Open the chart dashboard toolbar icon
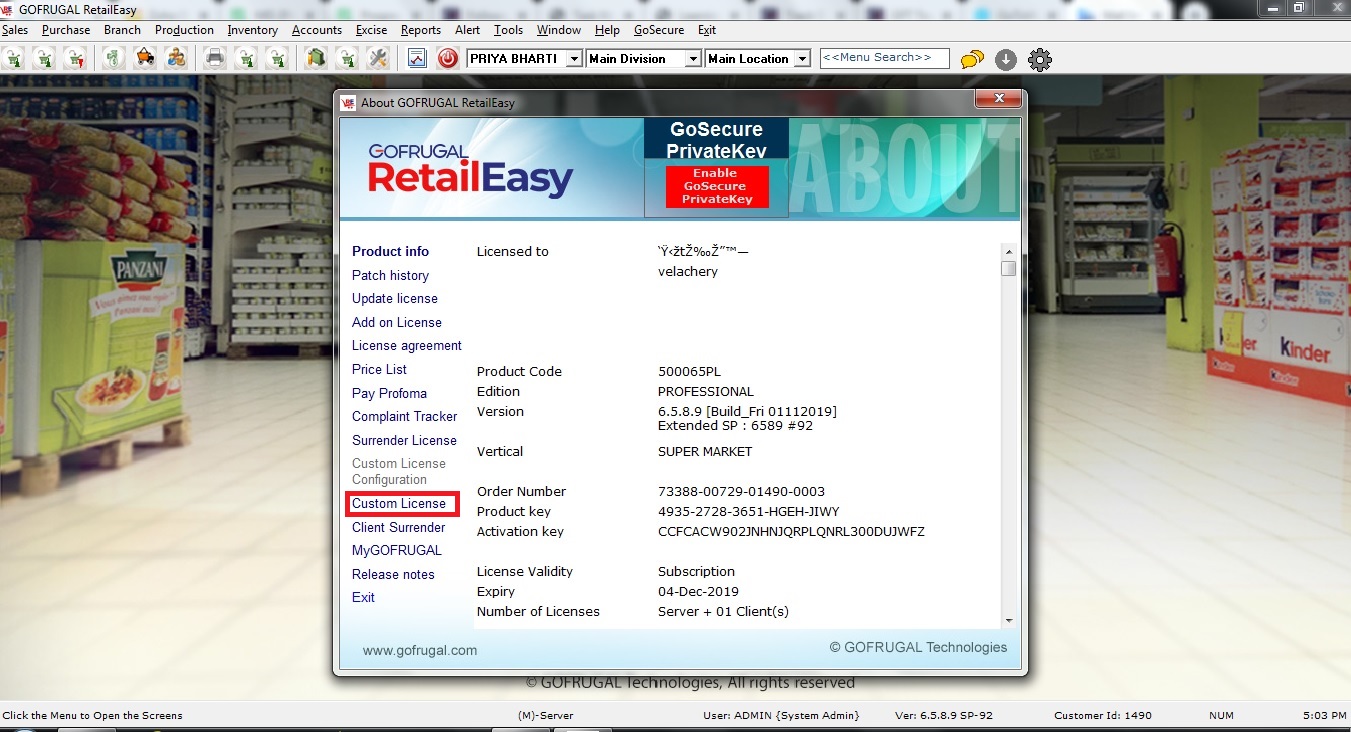This screenshot has height=732, width=1351. click(x=417, y=58)
